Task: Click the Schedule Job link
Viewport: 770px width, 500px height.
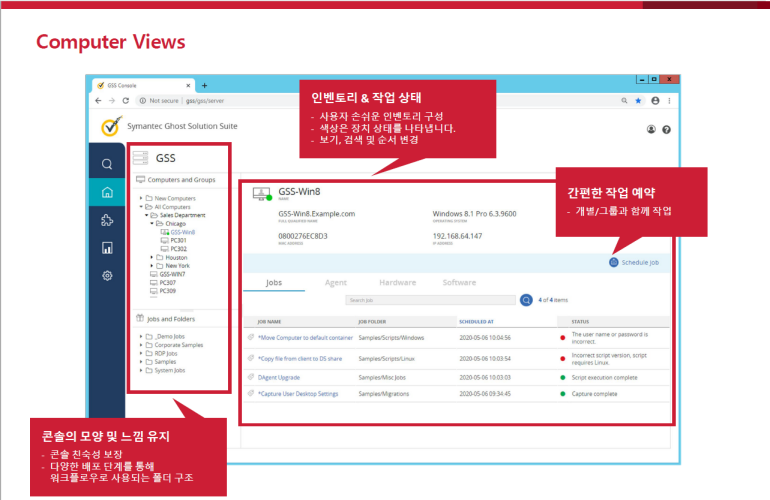Action: [640, 263]
